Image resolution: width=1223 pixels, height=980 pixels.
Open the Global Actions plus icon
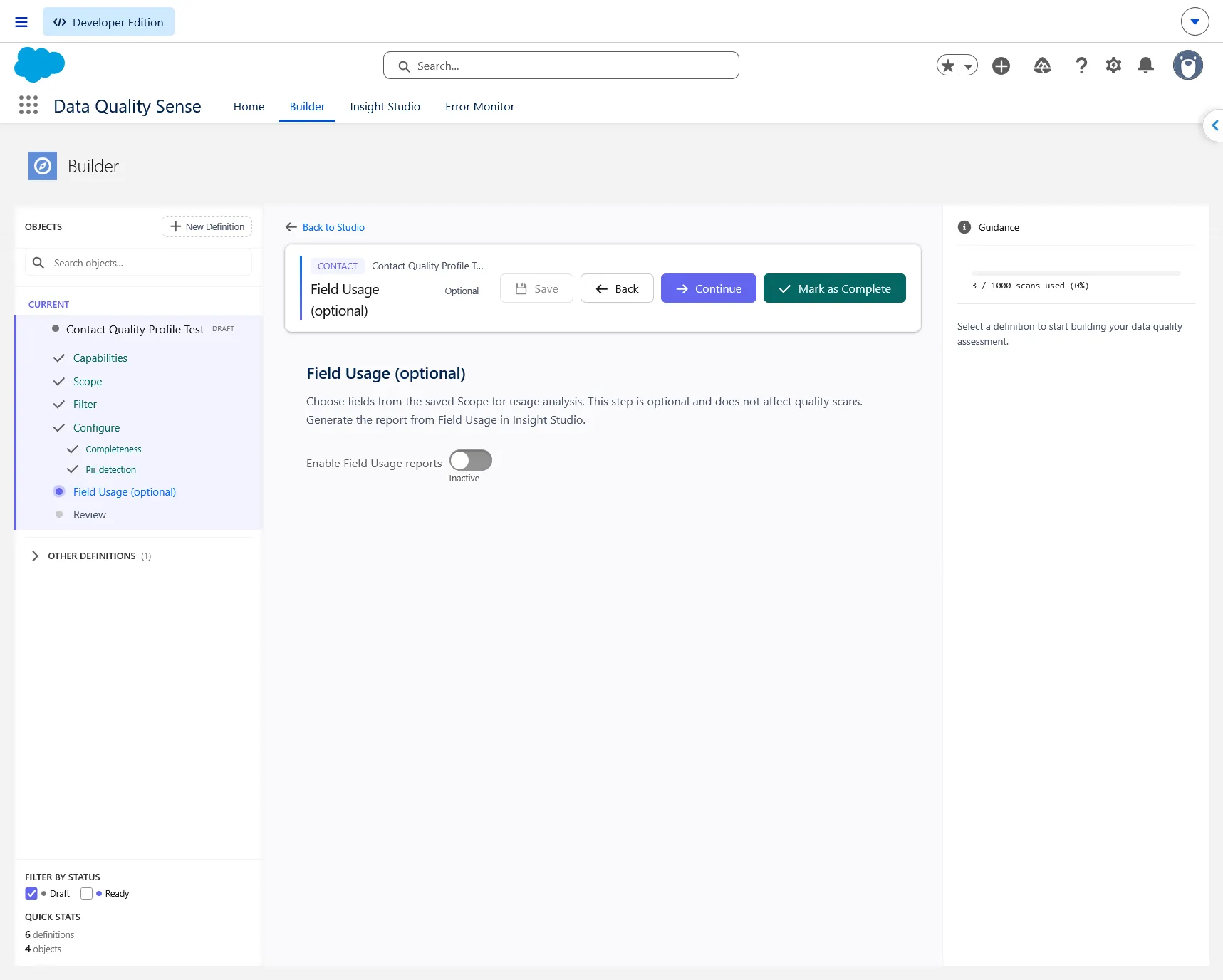1001,66
